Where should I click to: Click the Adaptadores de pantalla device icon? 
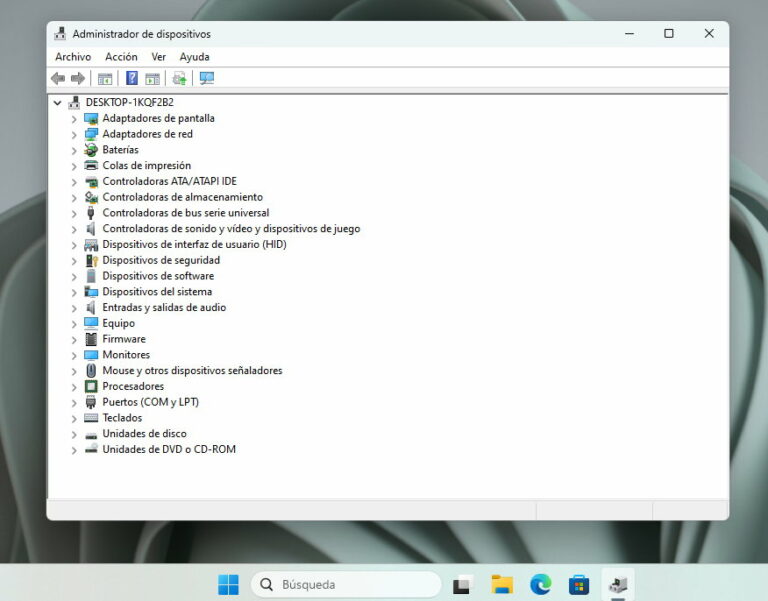point(91,119)
